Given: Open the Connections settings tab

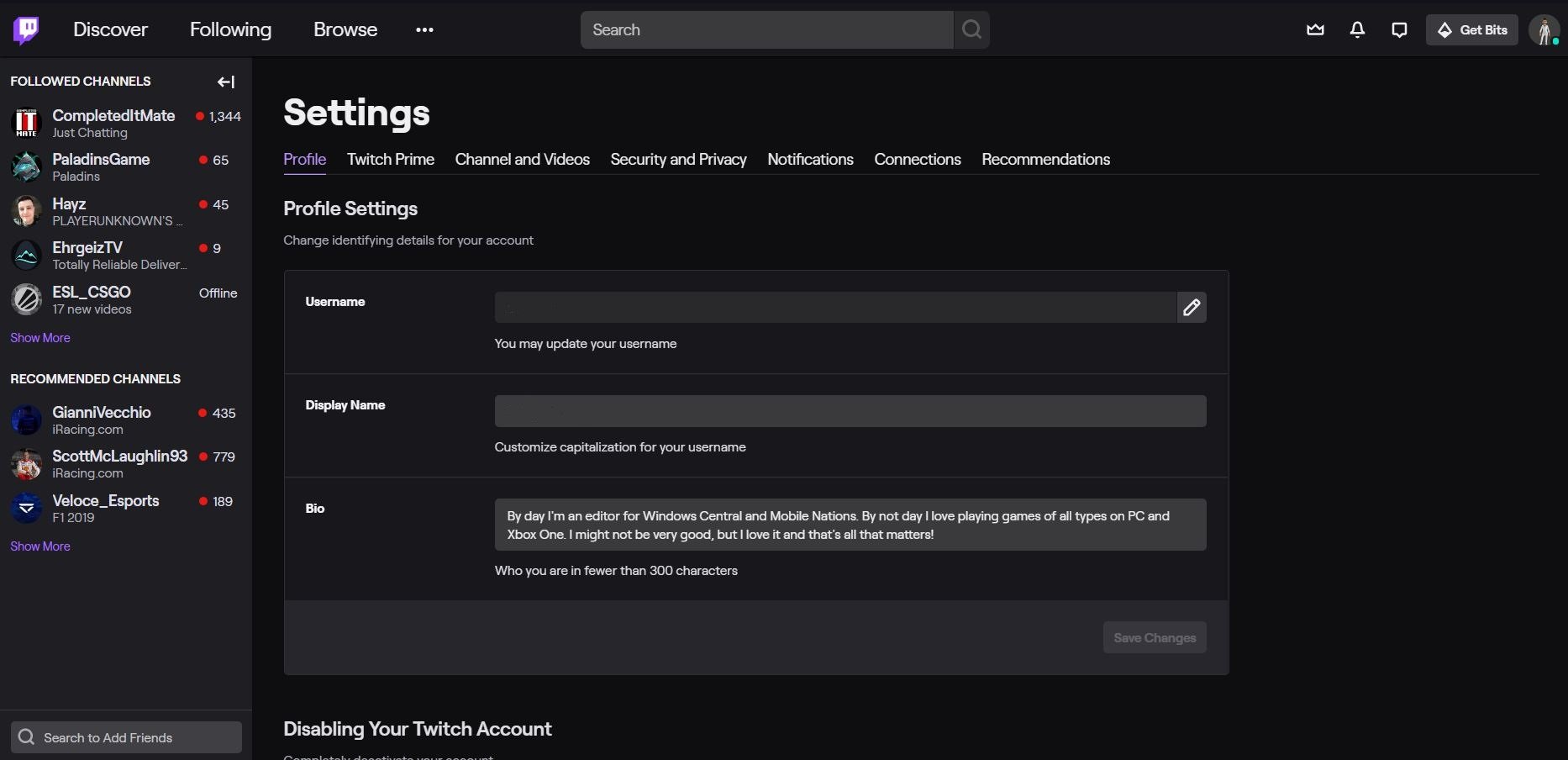Looking at the screenshot, I should point(917,160).
